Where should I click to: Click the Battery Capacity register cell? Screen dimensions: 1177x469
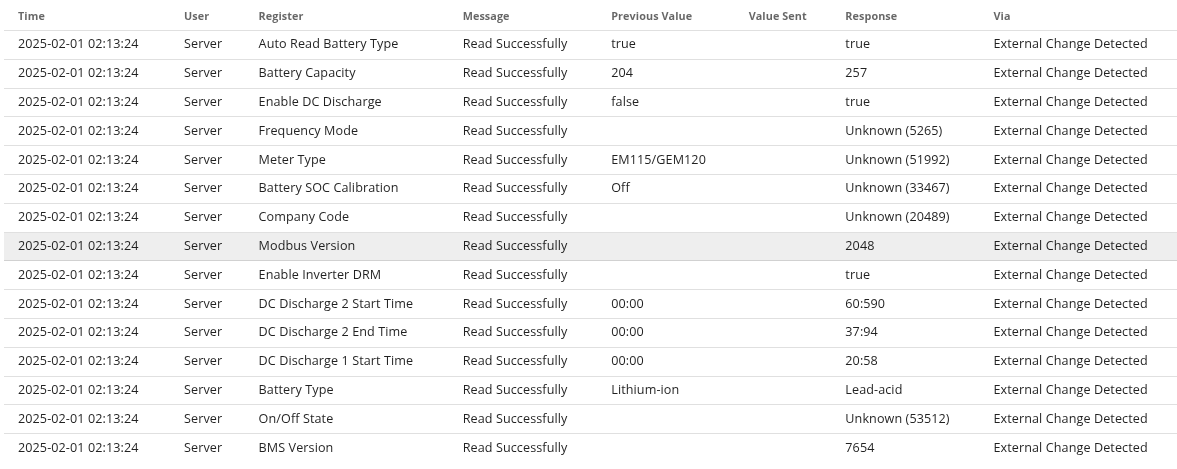coord(307,73)
